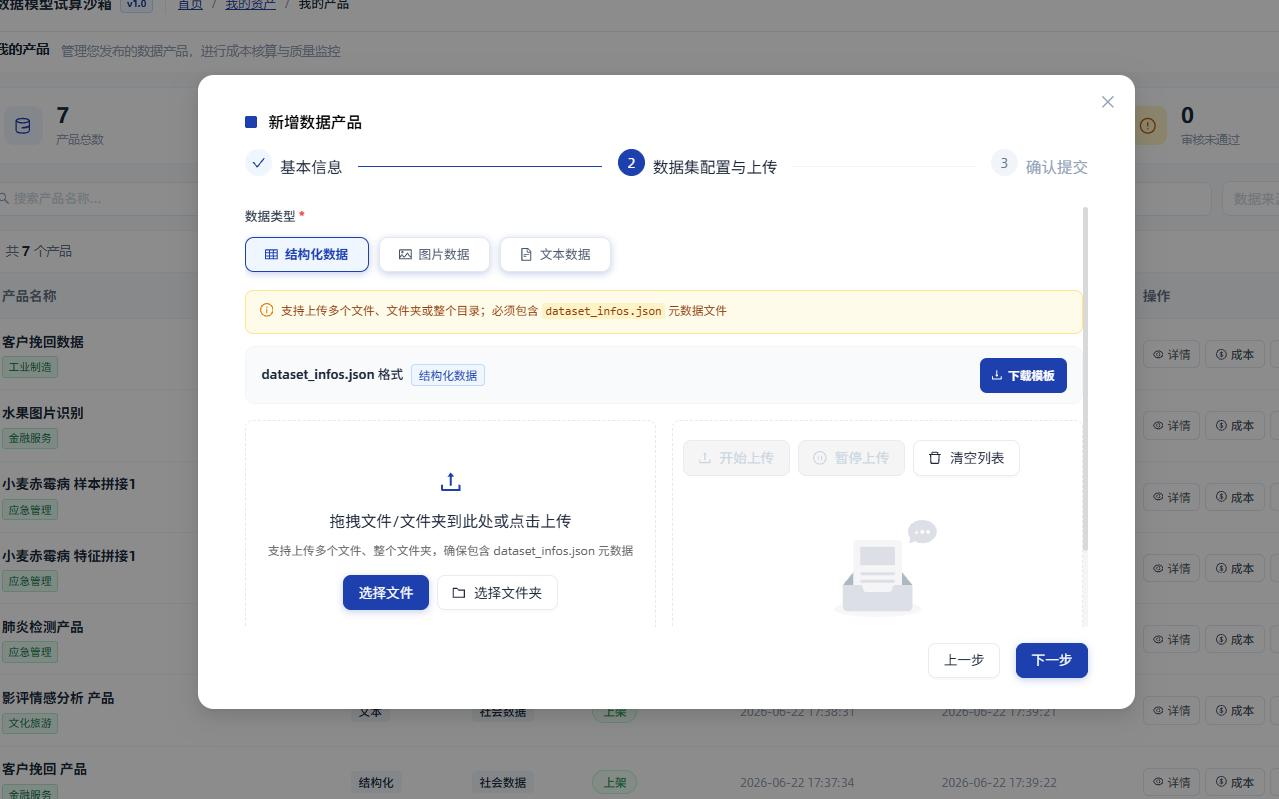1279x799 pixels.
Task: Open 成本 for 客户挽回 产品 row
Action: [1234, 782]
